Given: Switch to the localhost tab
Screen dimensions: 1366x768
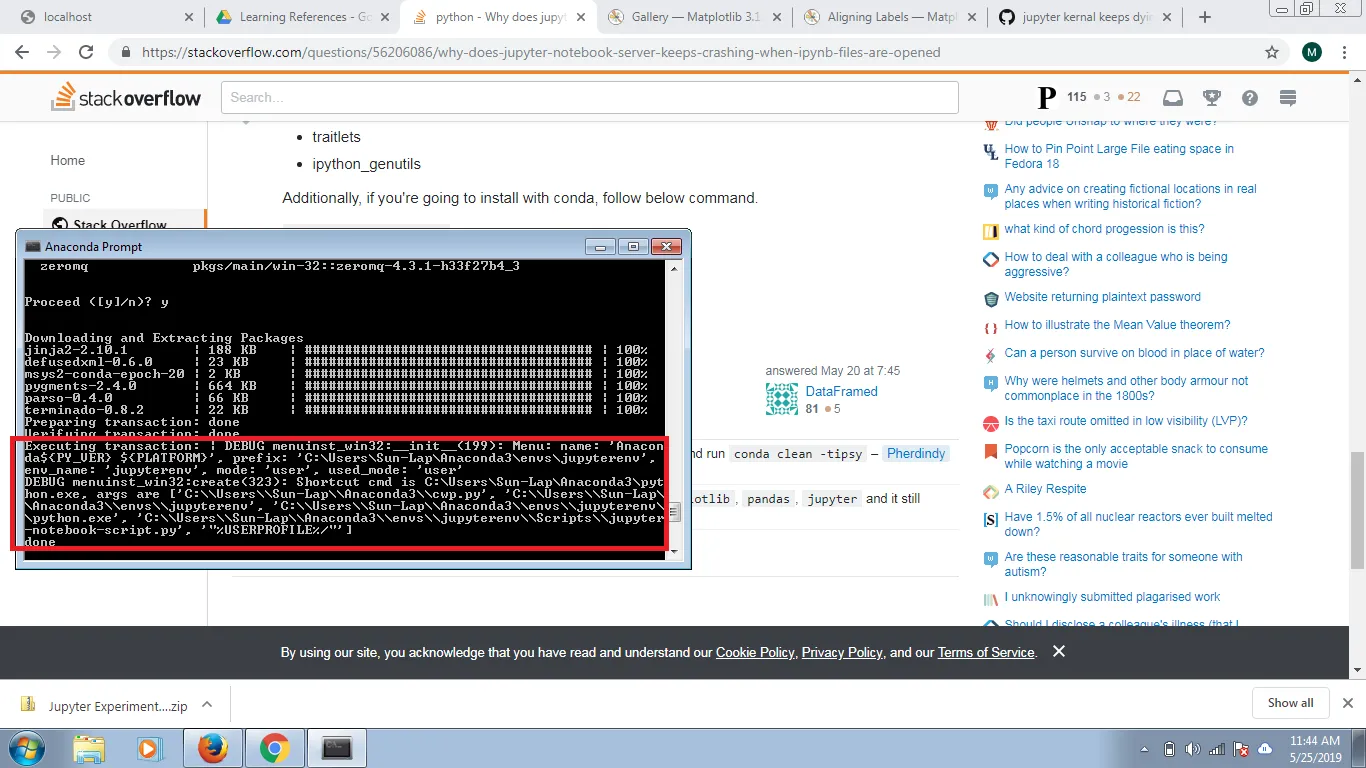Looking at the screenshot, I should coord(105,17).
